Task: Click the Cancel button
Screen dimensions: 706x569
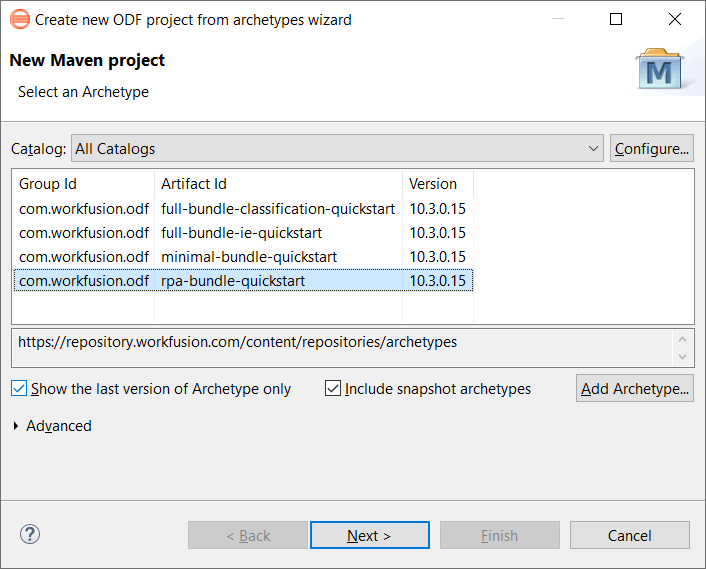Action: (629, 535)
